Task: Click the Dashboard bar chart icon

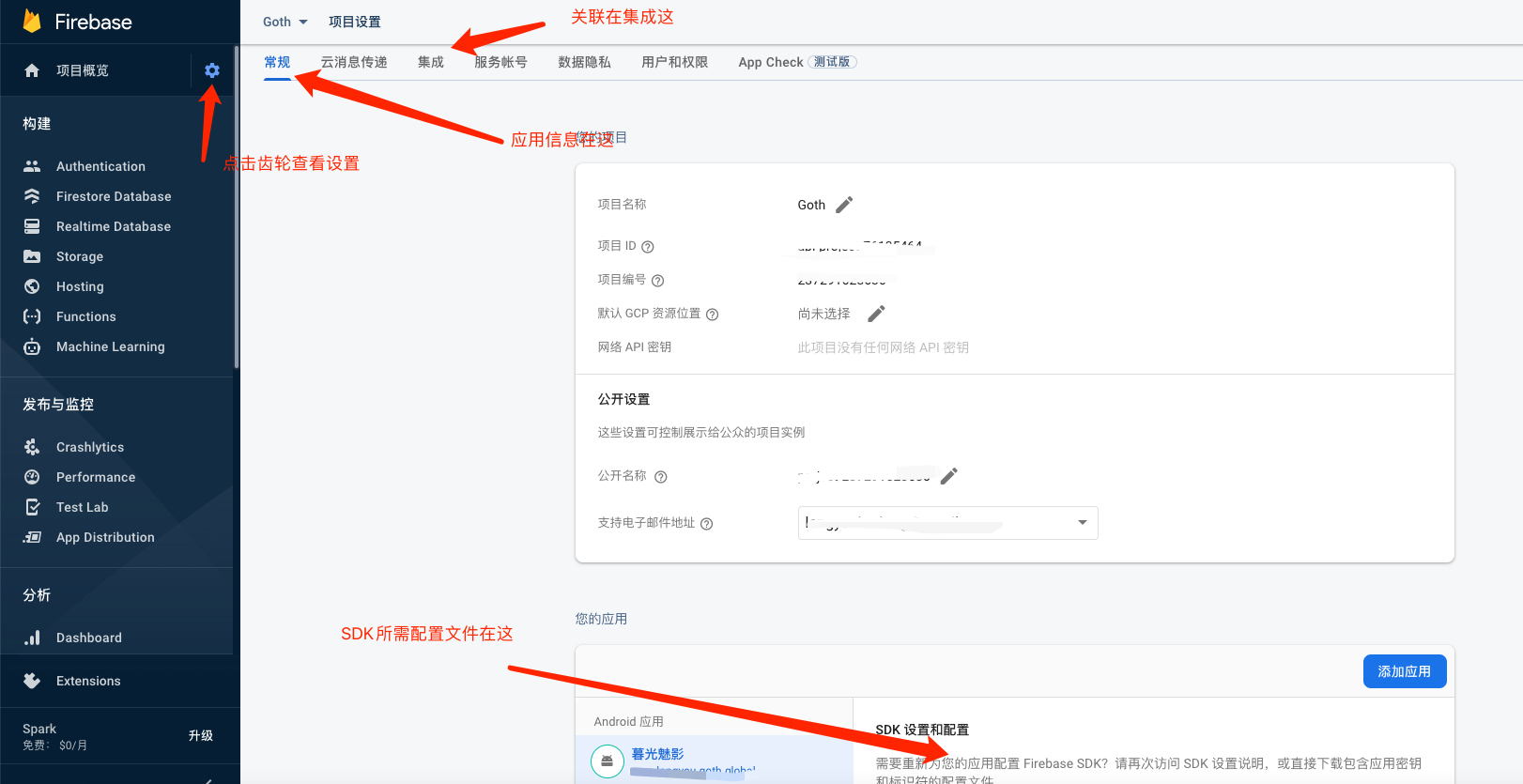Action: tap(32, 638)
